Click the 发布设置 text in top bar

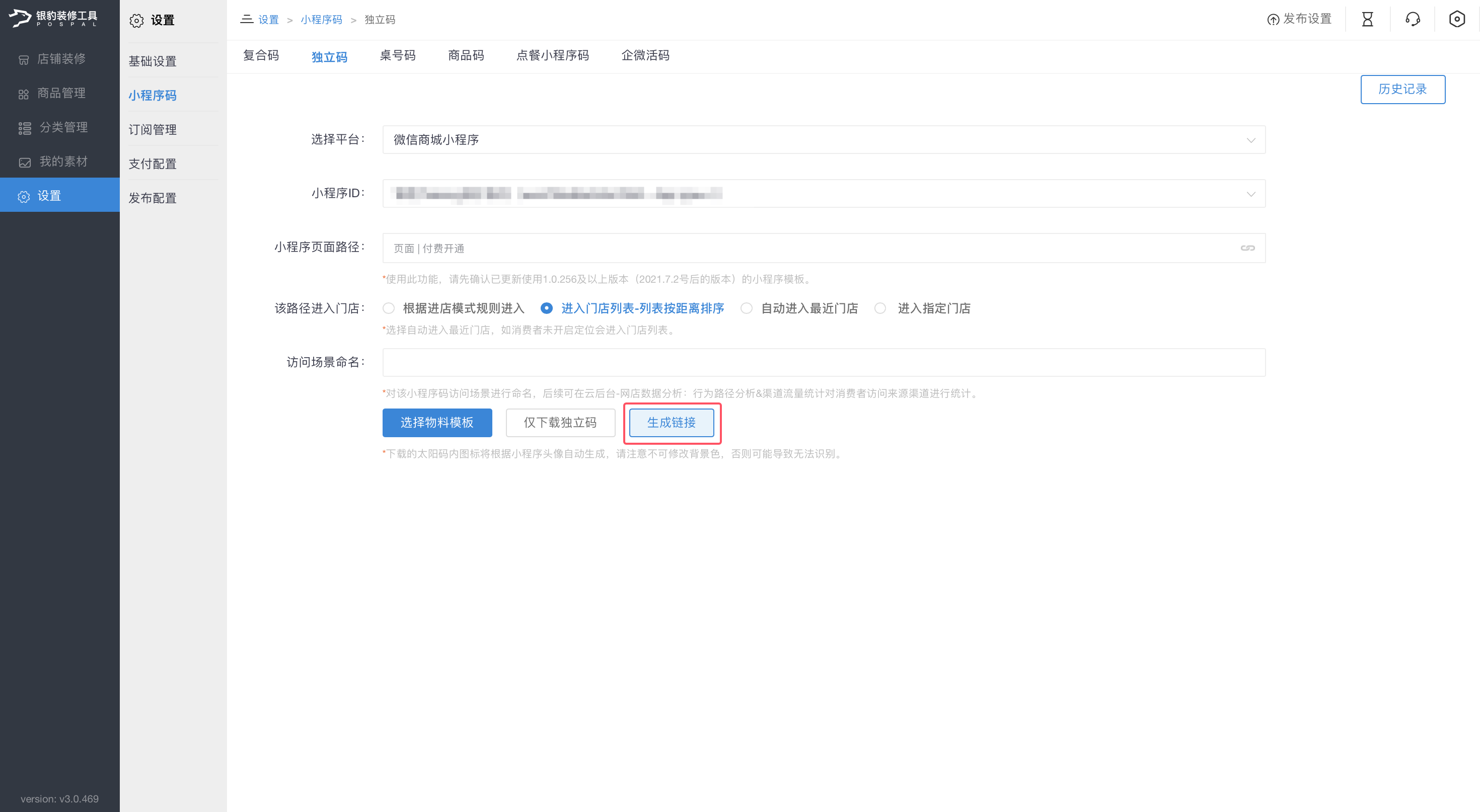point(1307,19)
